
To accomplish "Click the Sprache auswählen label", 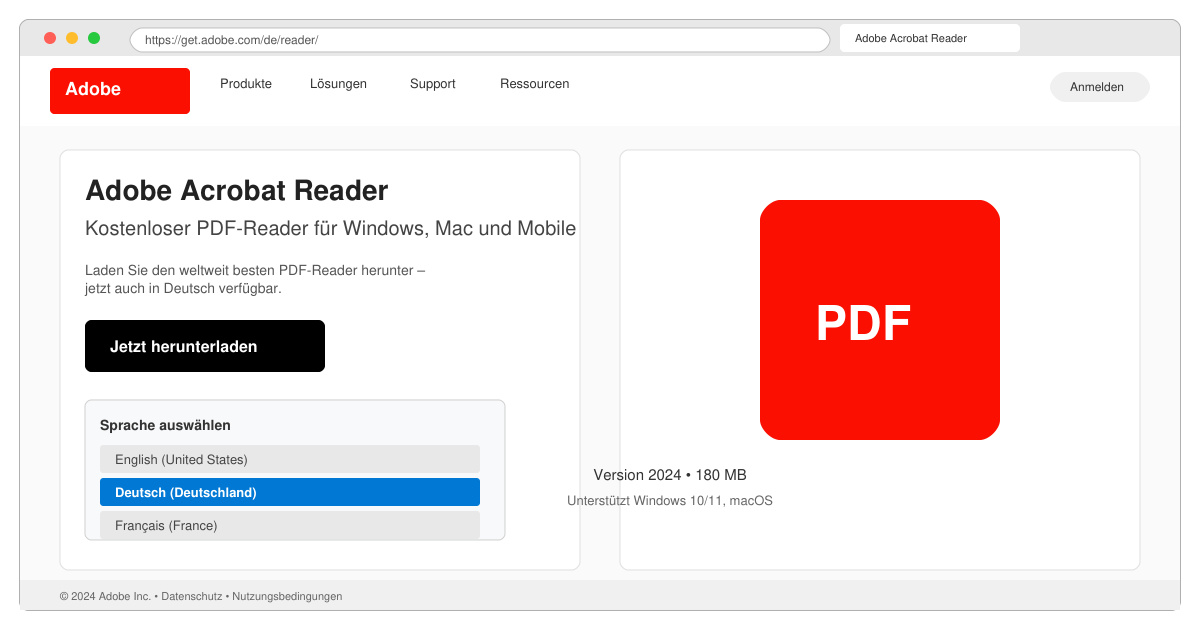I will (x=165, y=425).
